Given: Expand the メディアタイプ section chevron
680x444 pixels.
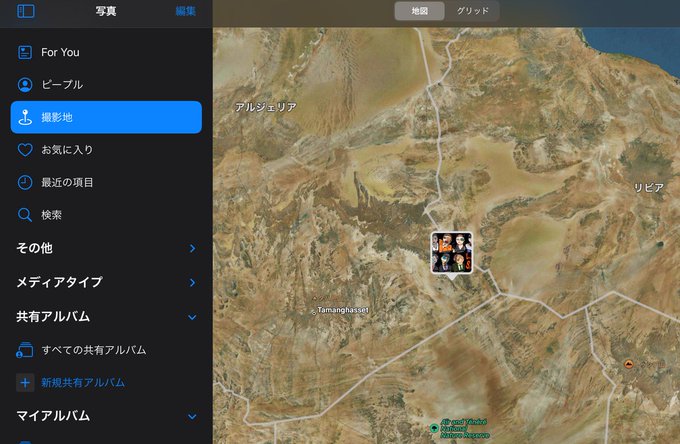Looking at the screenshot, I should click(x=193, y=283).
